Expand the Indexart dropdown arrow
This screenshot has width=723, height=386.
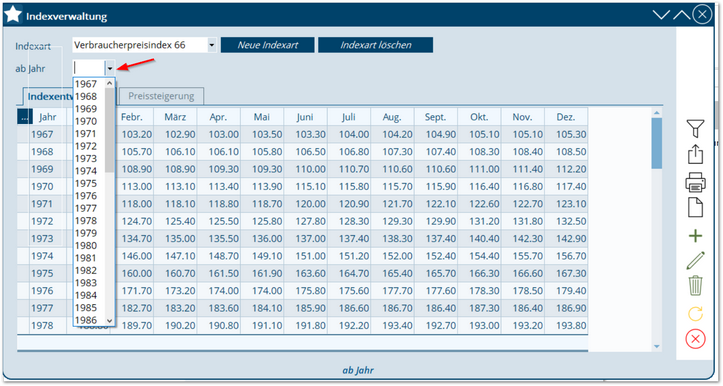tap(212, 45)
